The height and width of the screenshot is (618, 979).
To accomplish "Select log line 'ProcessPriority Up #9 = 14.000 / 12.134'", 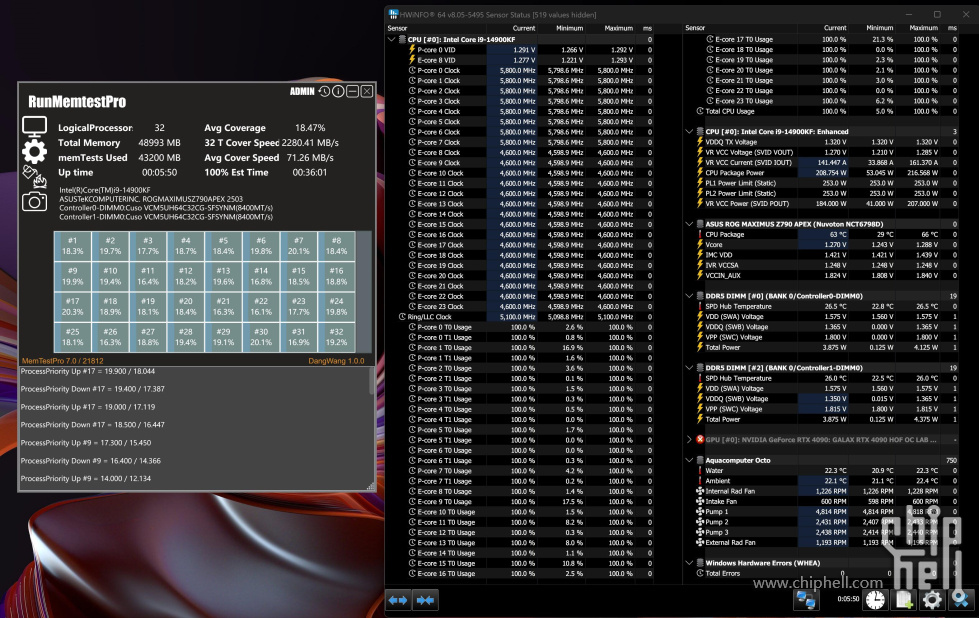I will [86, 479].
